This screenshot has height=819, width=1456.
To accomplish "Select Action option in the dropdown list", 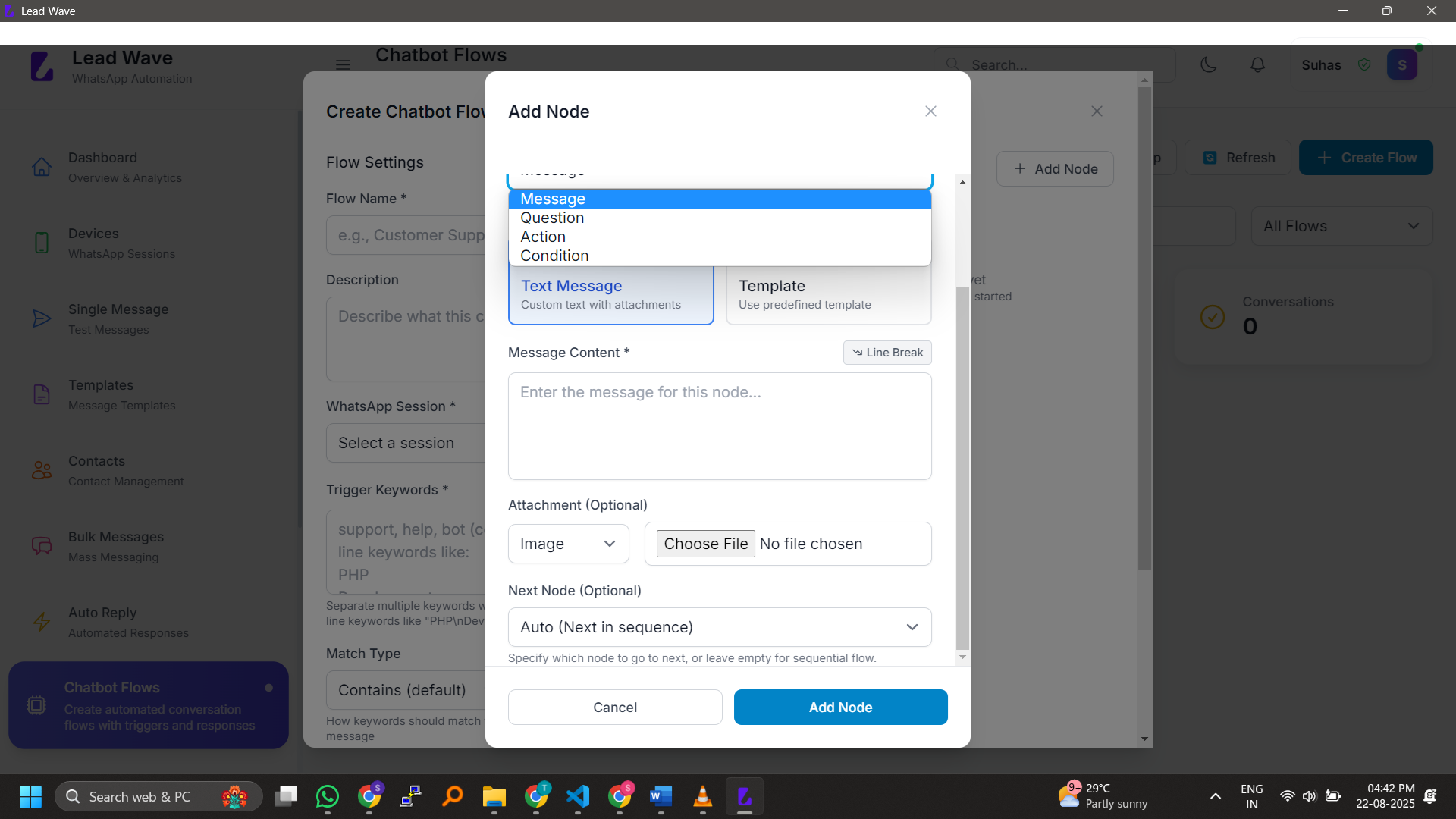I will click(x=543, y=237).
